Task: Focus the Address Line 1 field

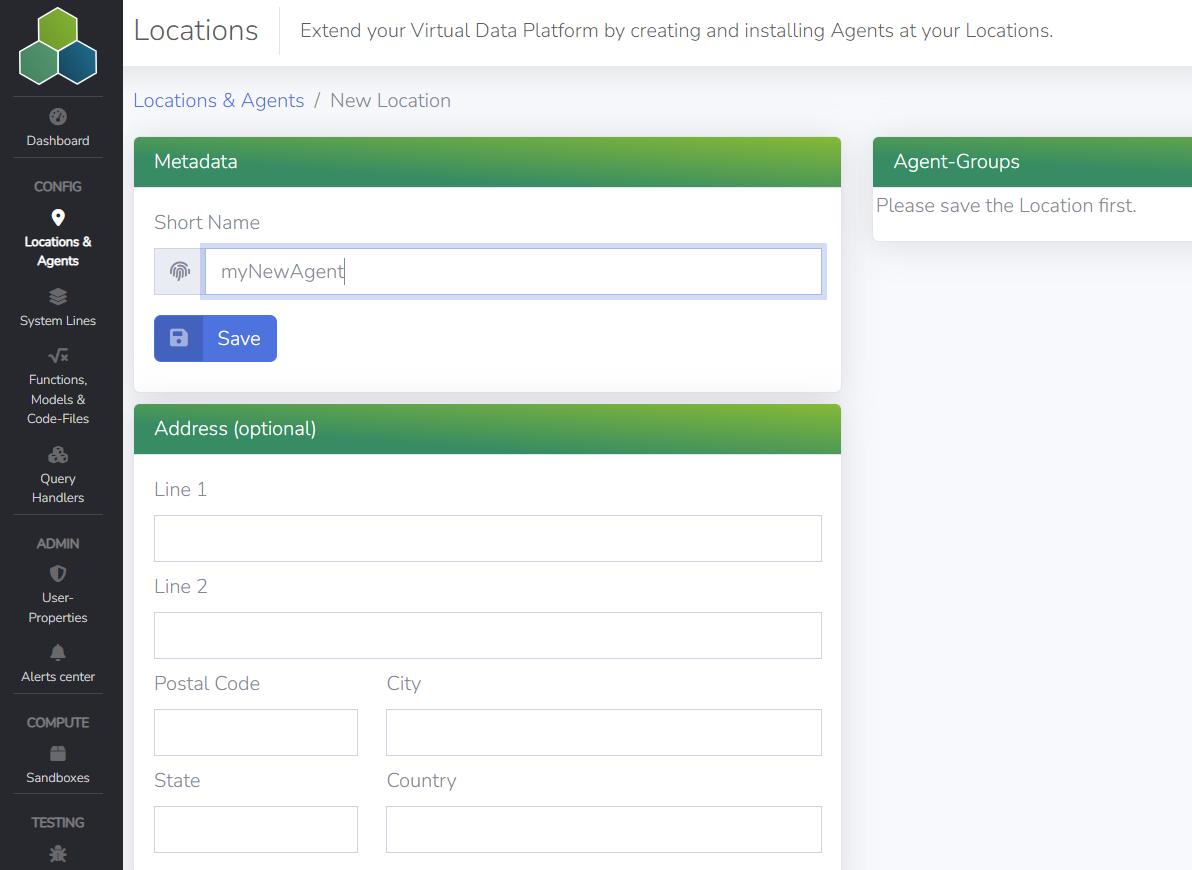Action: 487,539
